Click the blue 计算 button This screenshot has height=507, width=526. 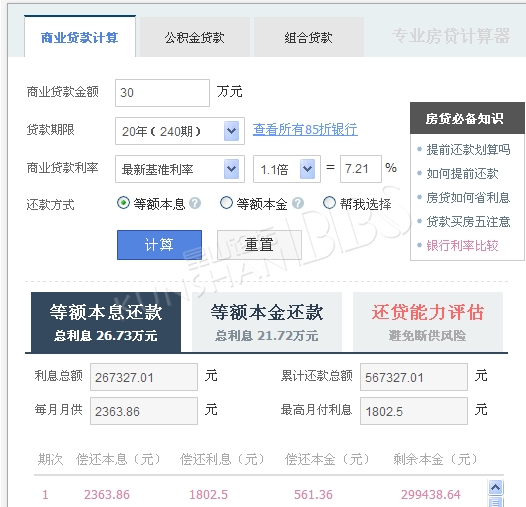point(159,245)
